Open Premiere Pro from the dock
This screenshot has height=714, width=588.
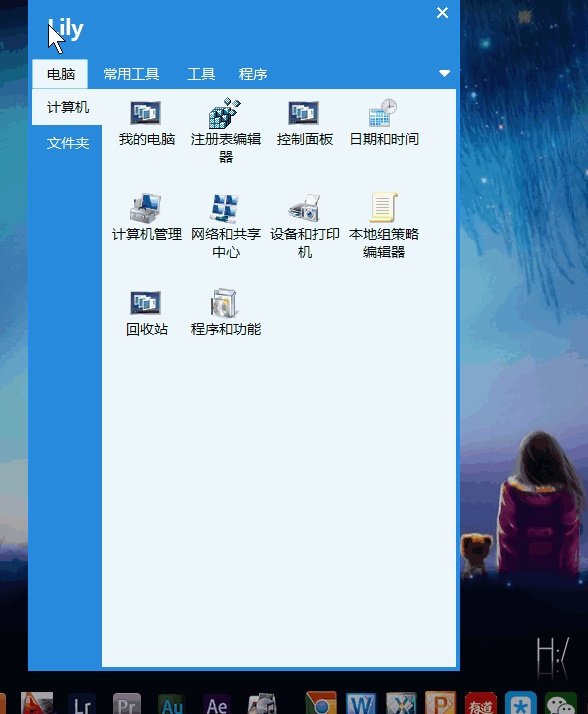click(x=127, y=703)
